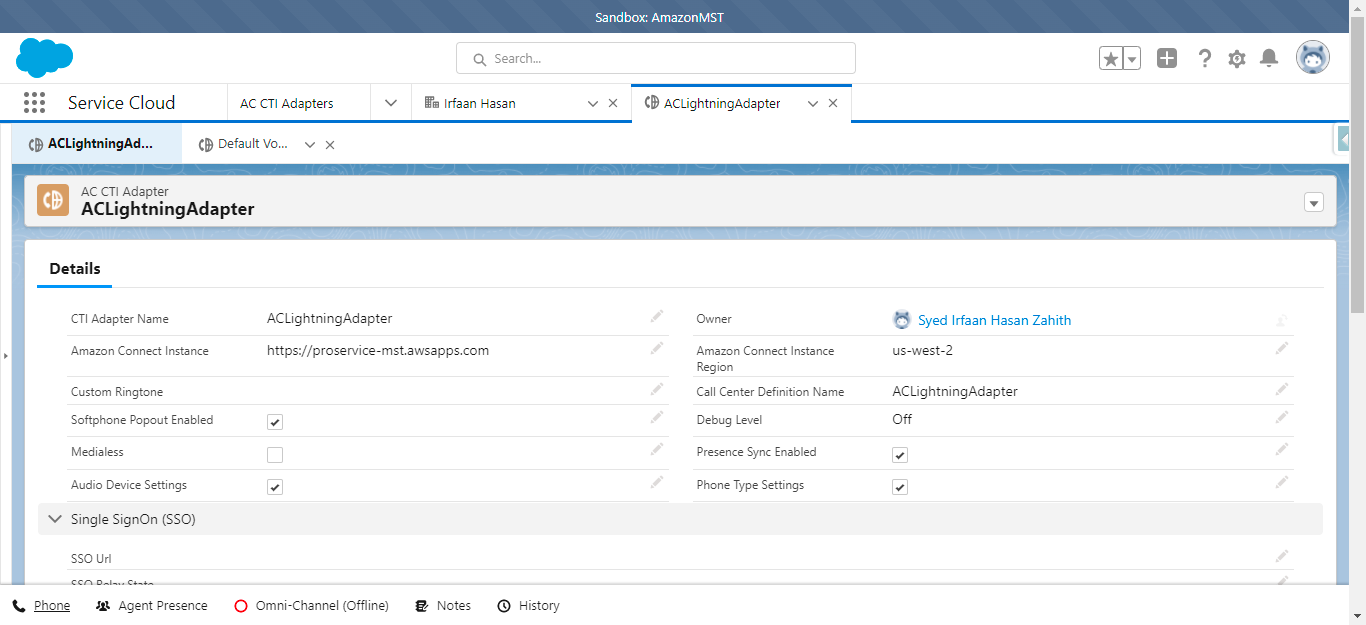The width and height of the screenshot is (1366, 625).
Task: Open the Setup gear icon
Action: click(x=1237, y=59)
